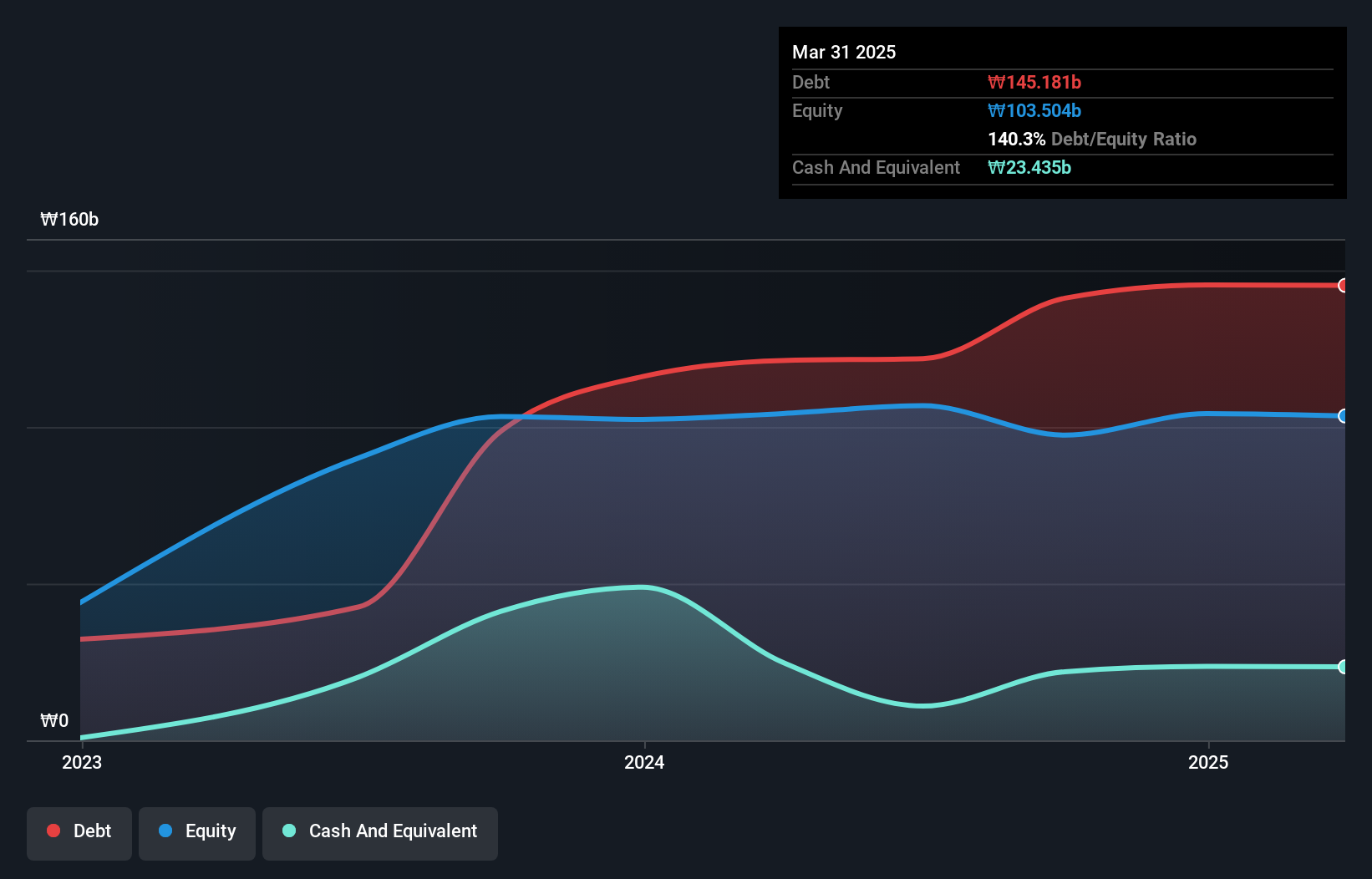
Task: Click the ₩145.181b Debt value in the tooltip
Action: [x=1035, y=82]
